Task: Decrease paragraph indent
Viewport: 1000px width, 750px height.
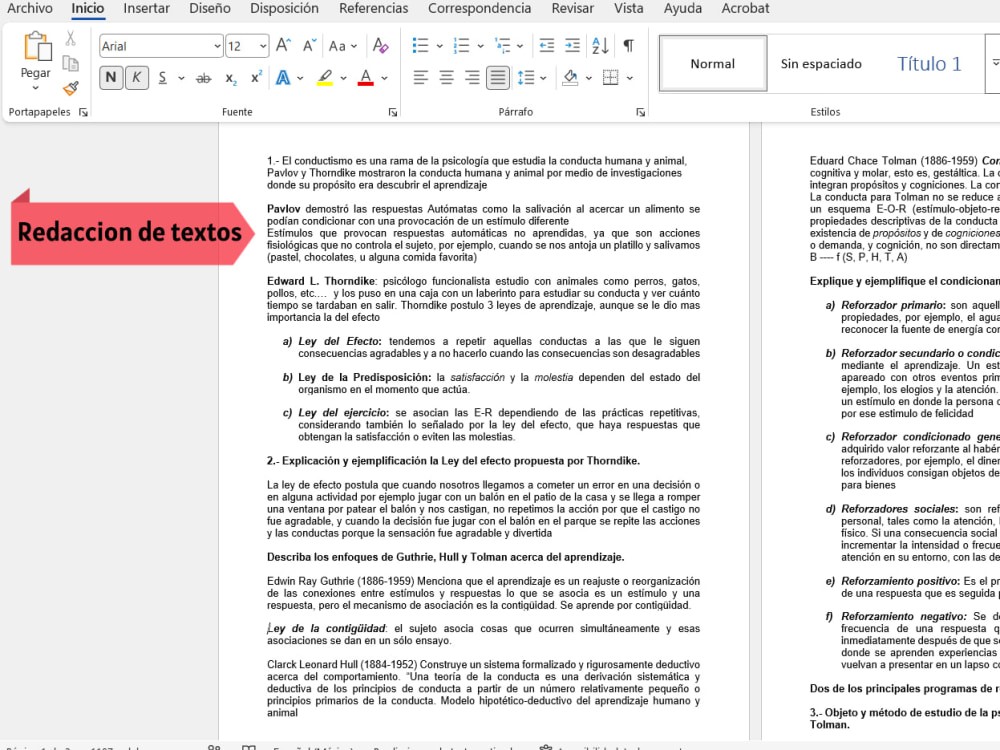Action: point(547,46)
